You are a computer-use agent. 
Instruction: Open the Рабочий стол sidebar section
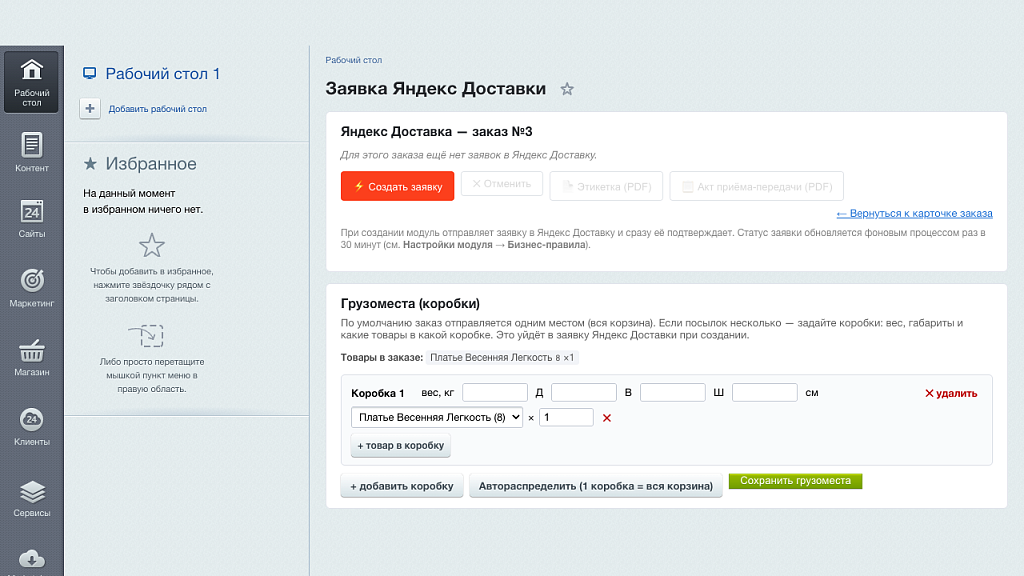tap(31, 82)
